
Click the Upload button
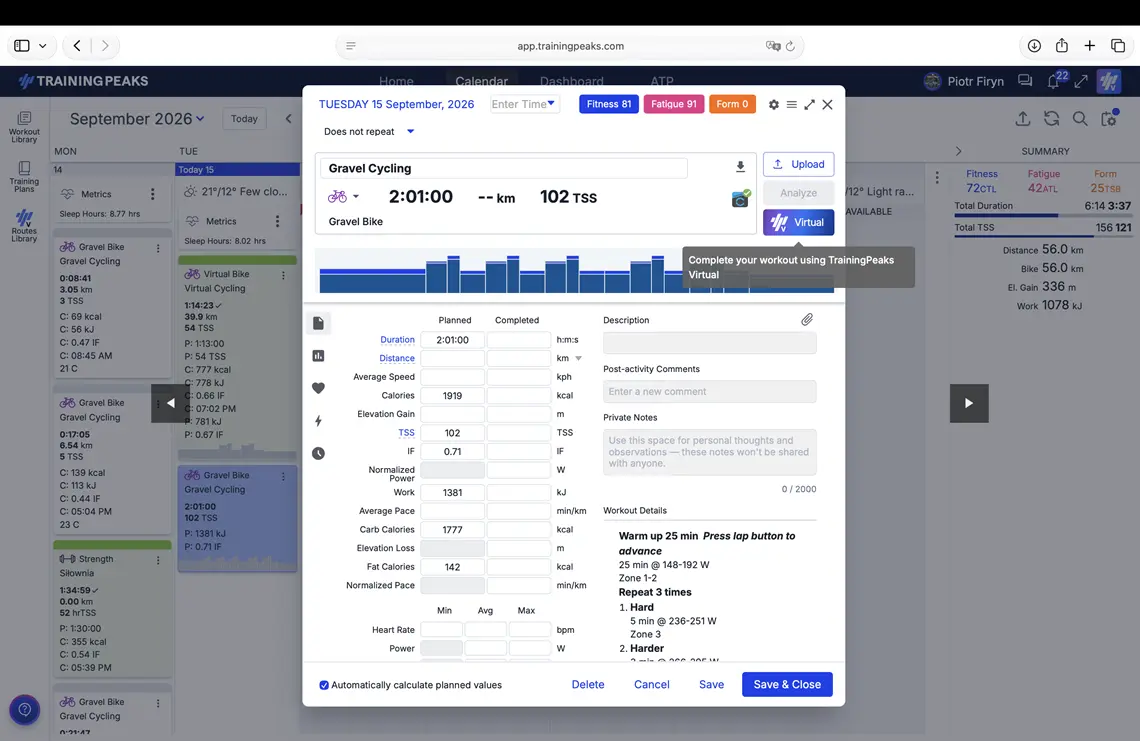[798, 164]
